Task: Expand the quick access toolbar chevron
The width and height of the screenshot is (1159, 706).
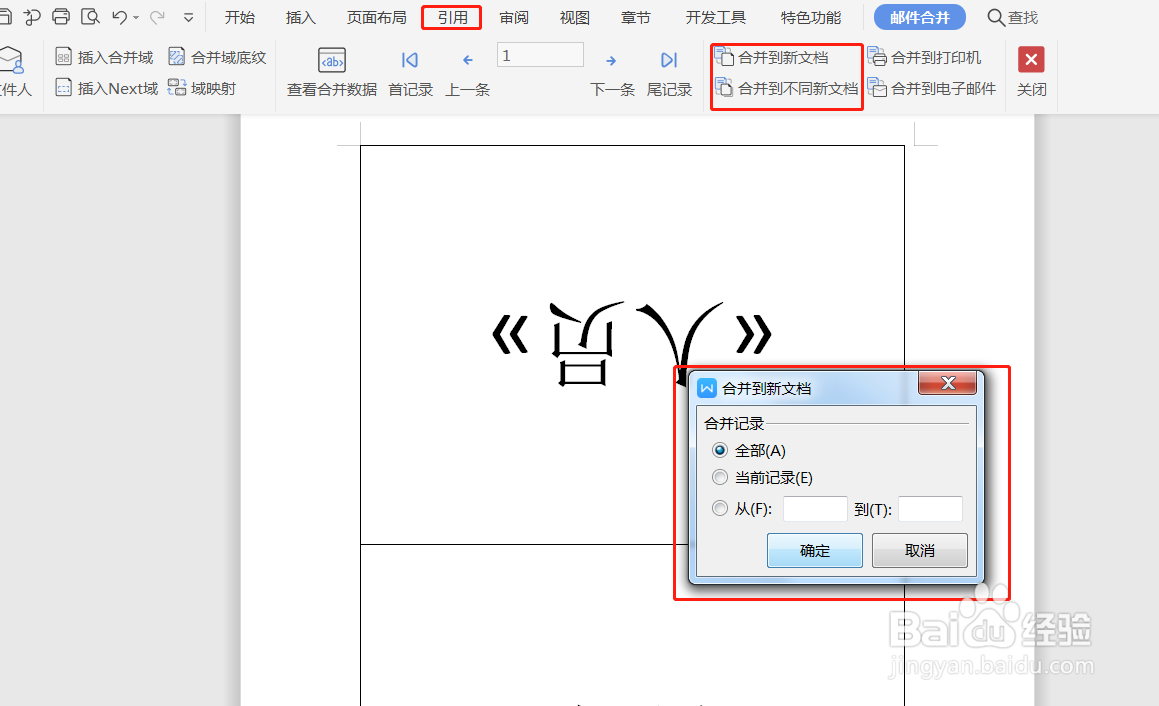Action: (x=190, y=16)
